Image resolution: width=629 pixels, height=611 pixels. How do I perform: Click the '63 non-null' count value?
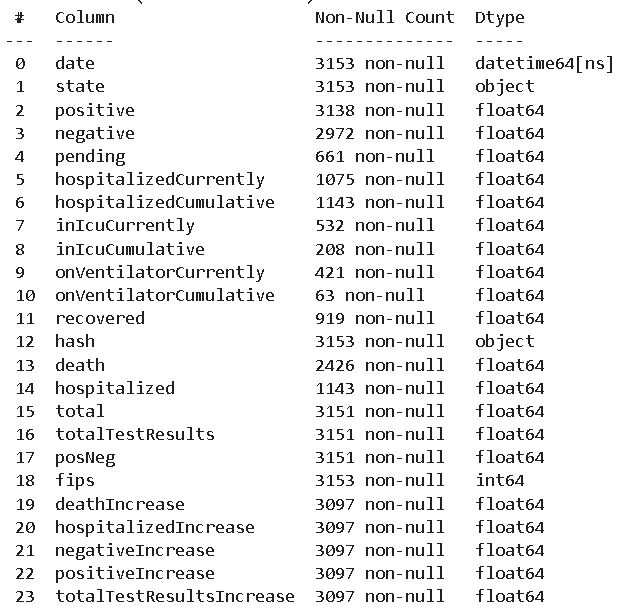pyautogui.click(x=369, y=295)
